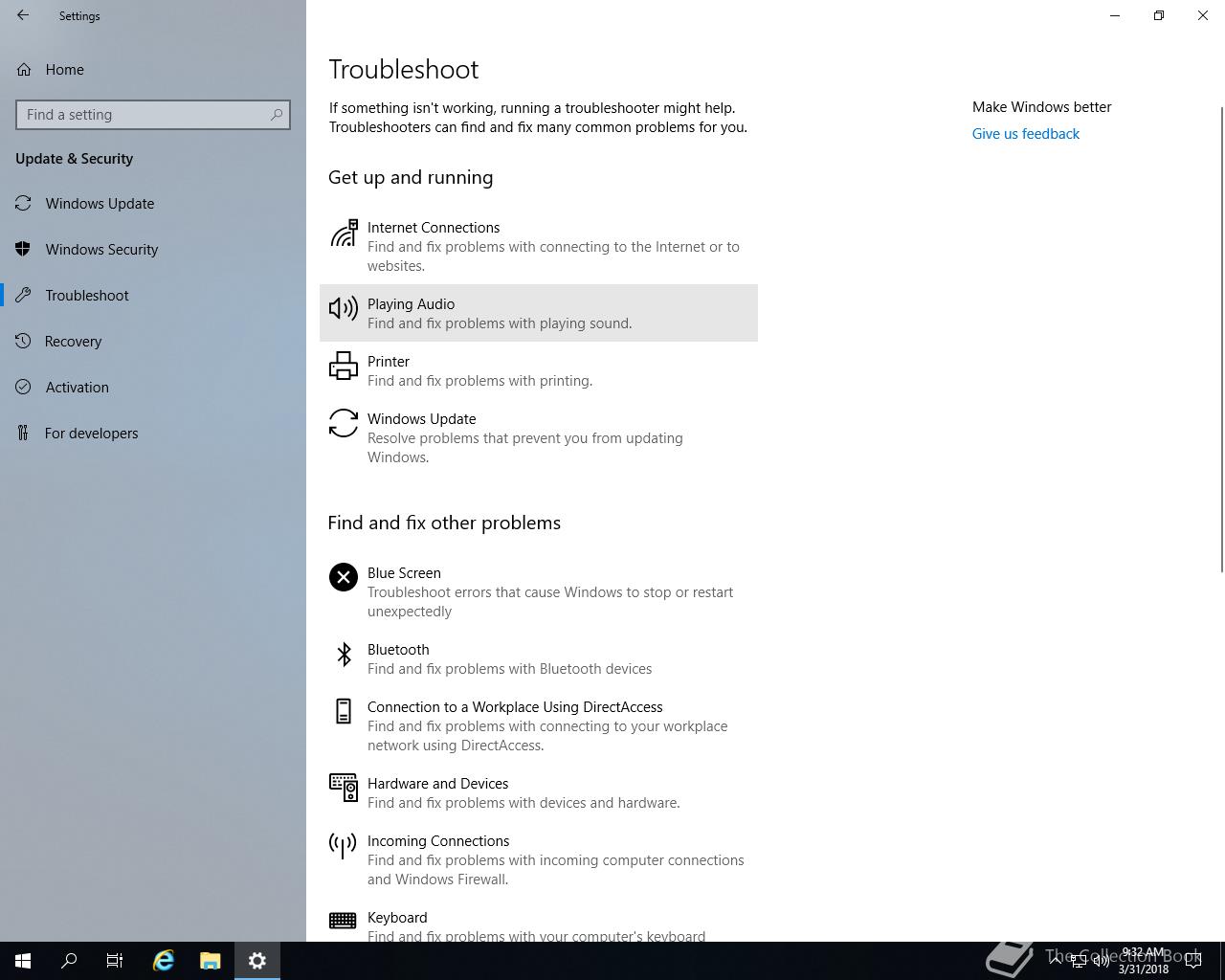Go to Settings Home
Viewport: 1225px width, 980px height.
tap(153, 69)
